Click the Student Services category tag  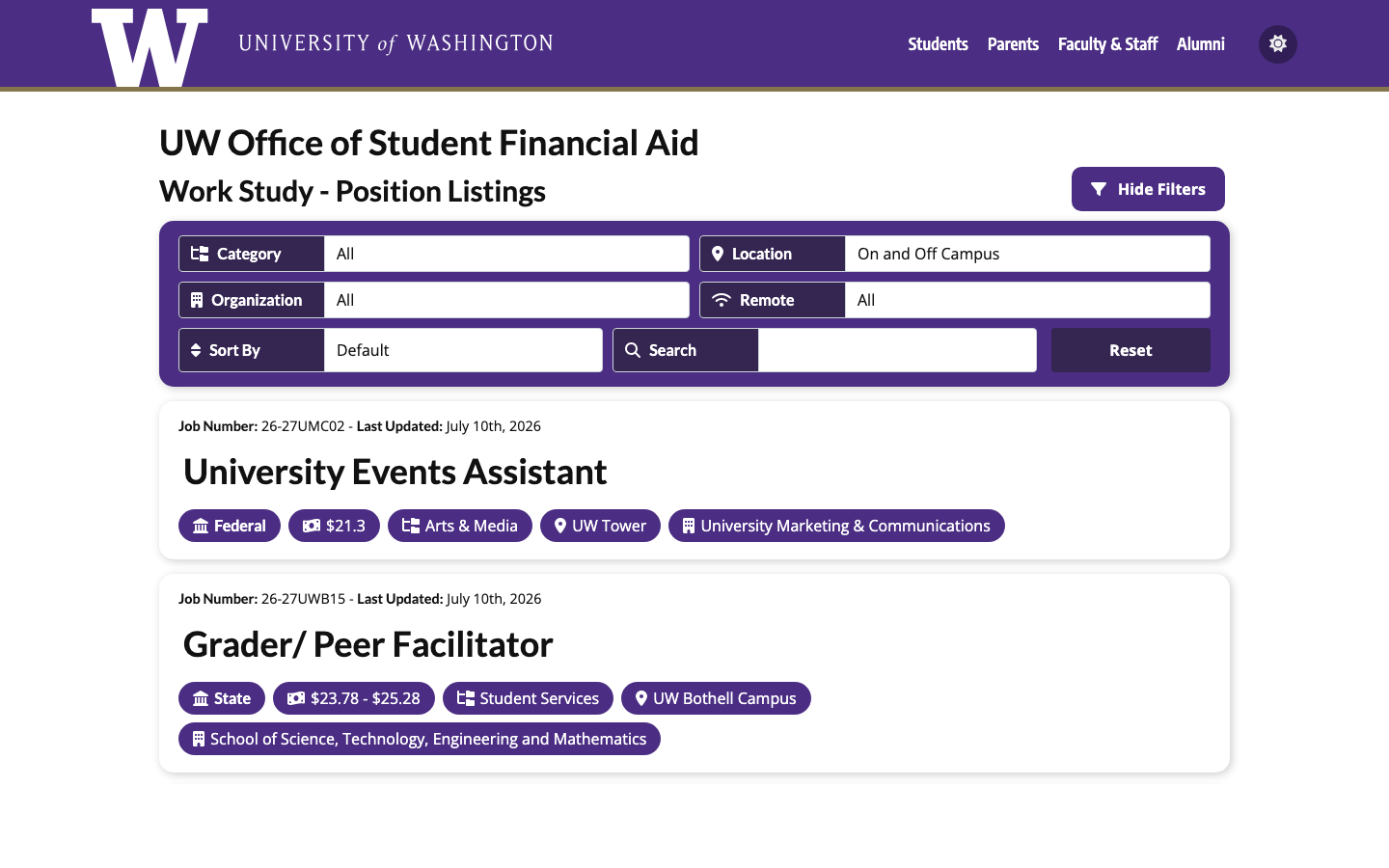click(x=528, y=698)
